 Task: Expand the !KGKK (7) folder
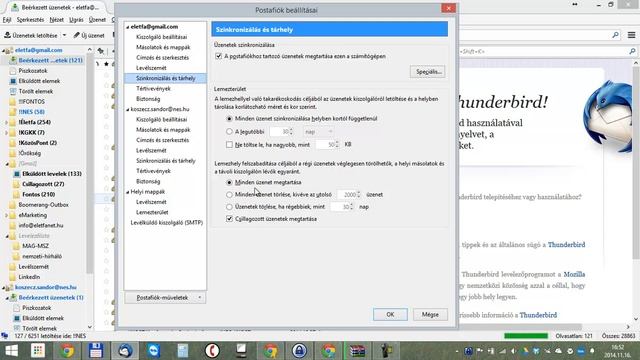(7, 133)
